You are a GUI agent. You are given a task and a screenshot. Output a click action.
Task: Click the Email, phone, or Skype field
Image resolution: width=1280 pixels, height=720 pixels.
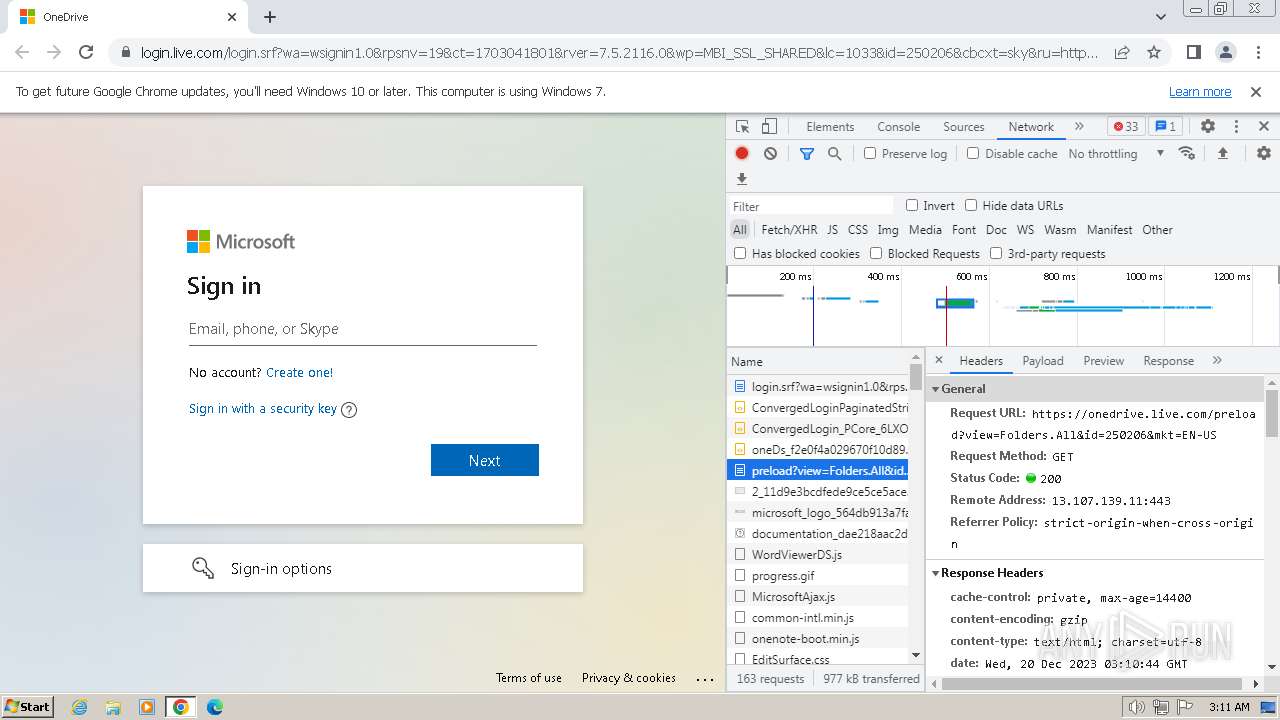pos(363,329)
